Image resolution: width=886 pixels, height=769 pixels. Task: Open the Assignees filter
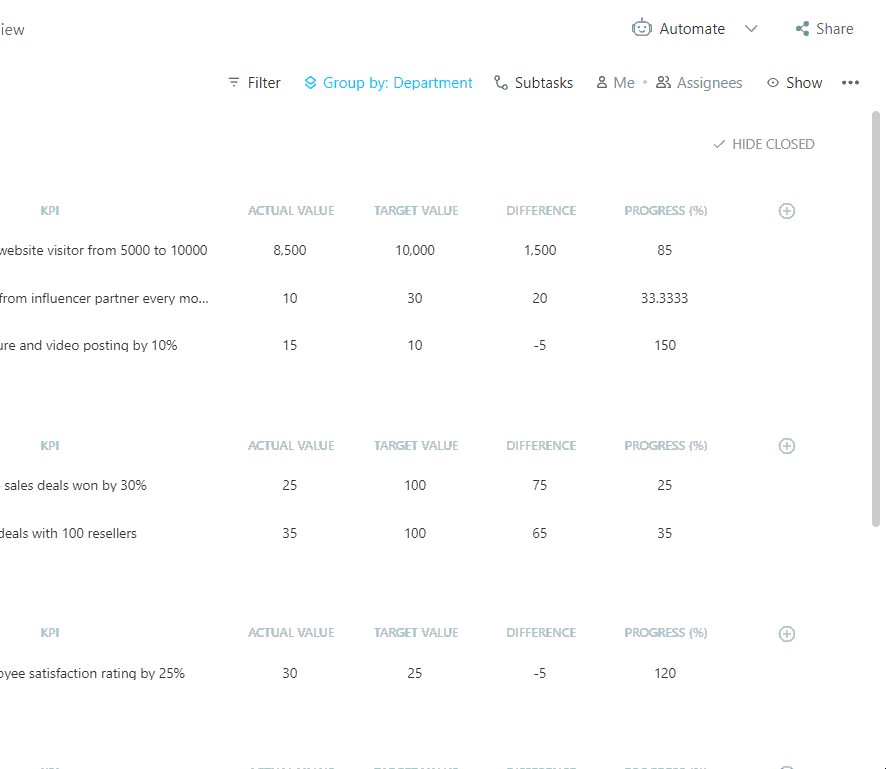(x=699, y=83)
